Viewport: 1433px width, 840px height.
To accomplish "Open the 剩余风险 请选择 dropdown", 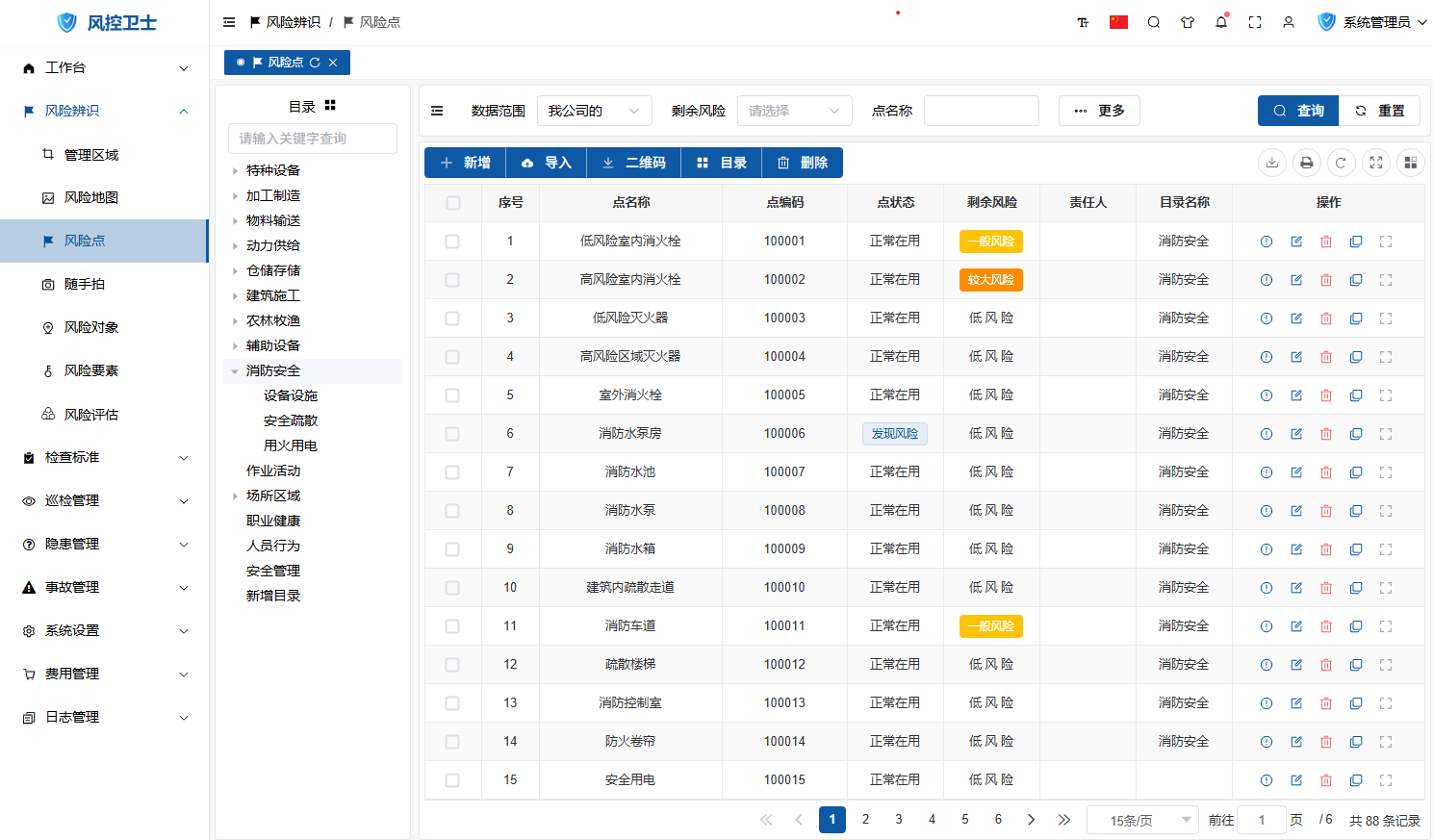I will (795, 111).
